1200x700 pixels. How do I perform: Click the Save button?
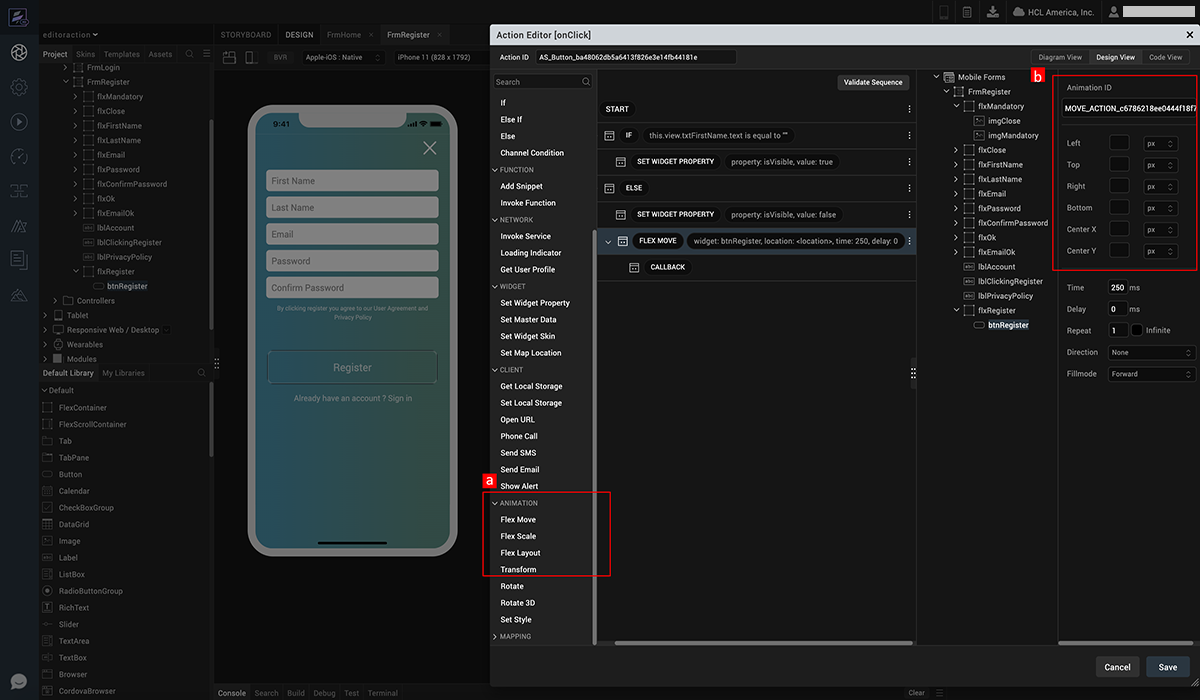[1167, 667]
